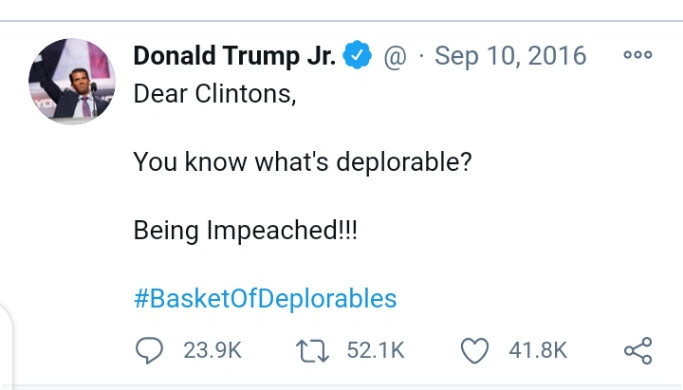Open the three-circle more options menu
Screen dimensions: 683x390
coord(638,54)
